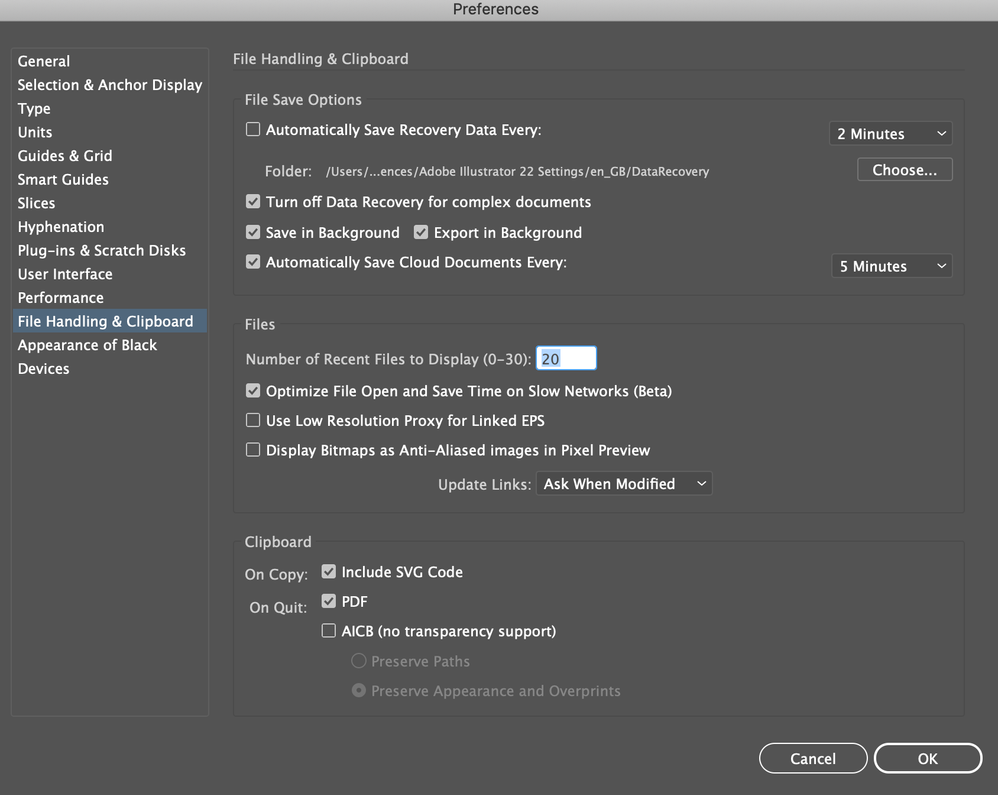Image resolution: width=998 pixels, height=795 pixels.
Task: Toggle Include SVG Code on copy
Action: (x=329, y=572)
